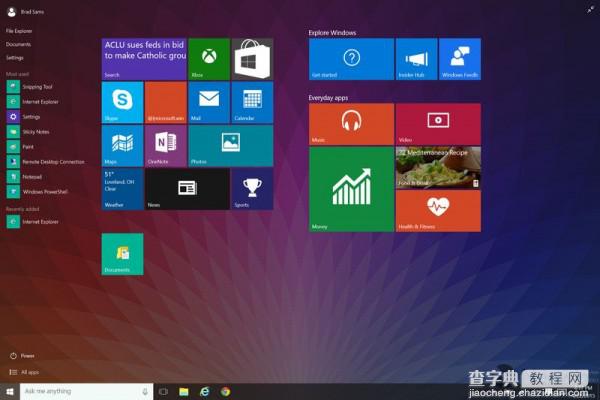Open Task View from the taskbar
Screen dimensions: 600x400
pos(163,392)
